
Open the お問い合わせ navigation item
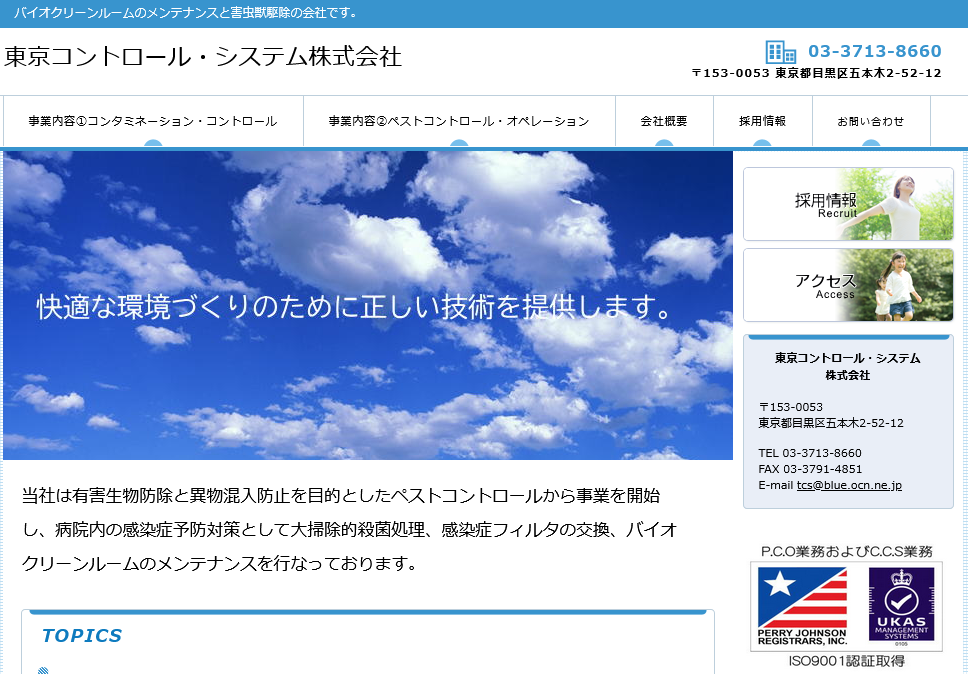[x=871, y=121]
